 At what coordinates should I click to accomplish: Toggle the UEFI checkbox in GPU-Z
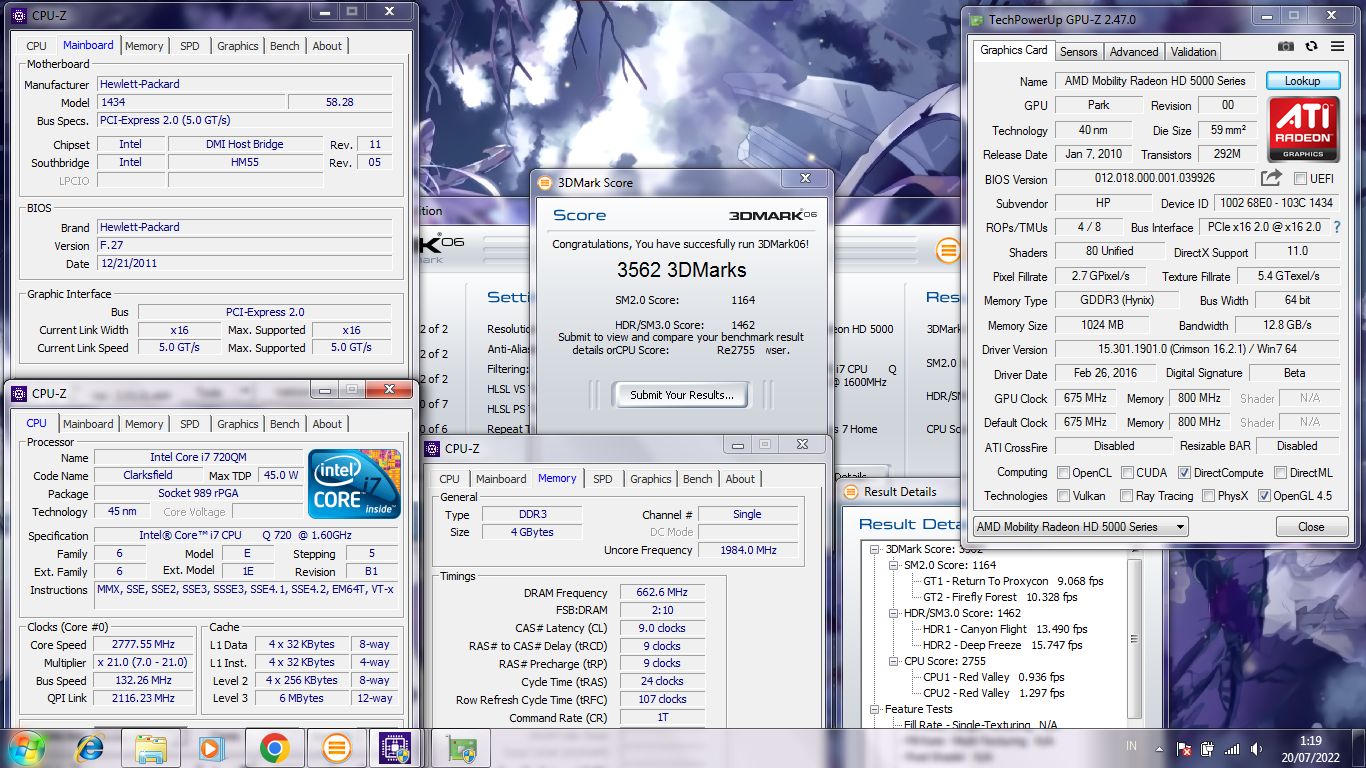(x=1300, y=179)
